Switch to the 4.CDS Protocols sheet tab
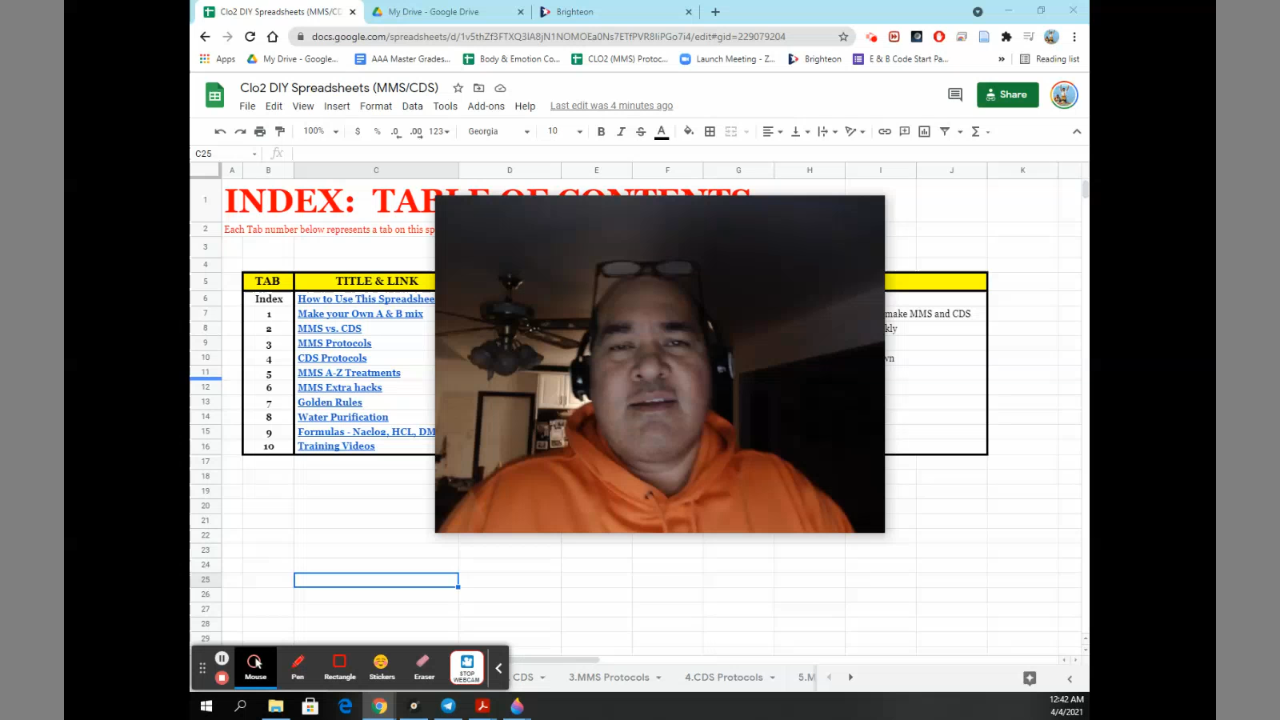Viewport: 1280px width, 720px height. [x=723, y=677]
